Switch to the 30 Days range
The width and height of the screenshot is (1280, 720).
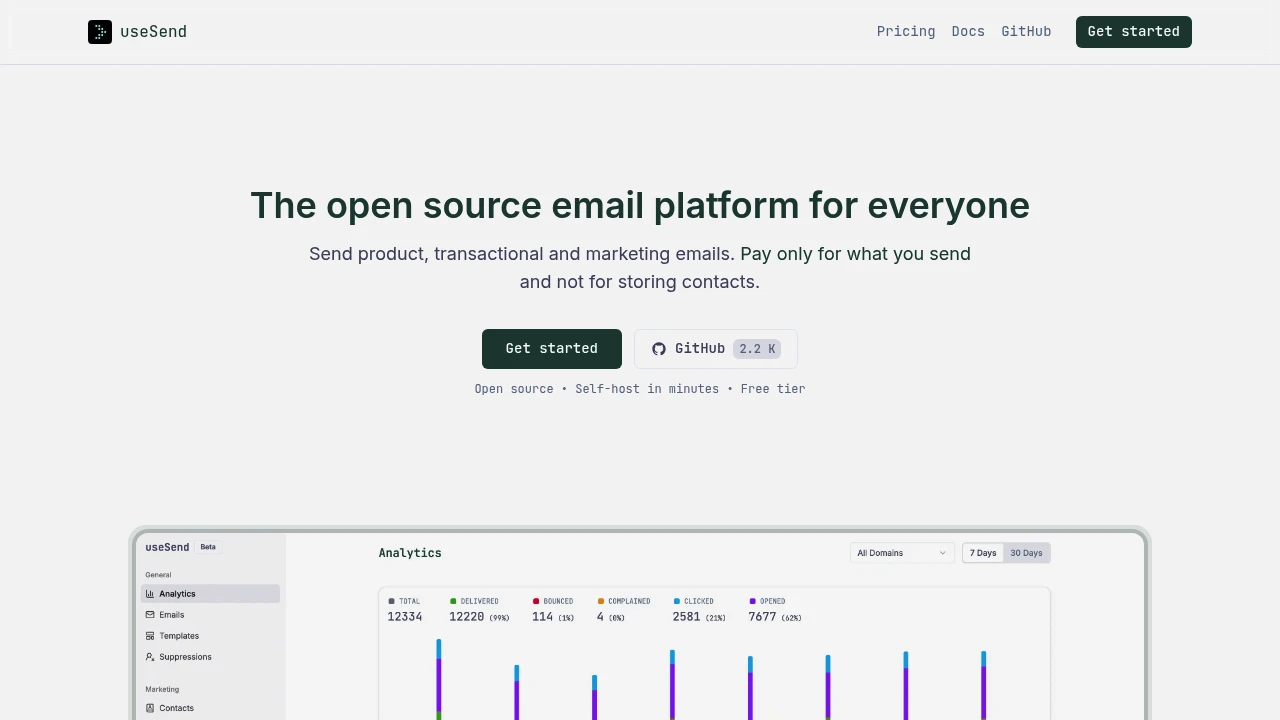pyautogui.click(x=1026, y=553)
